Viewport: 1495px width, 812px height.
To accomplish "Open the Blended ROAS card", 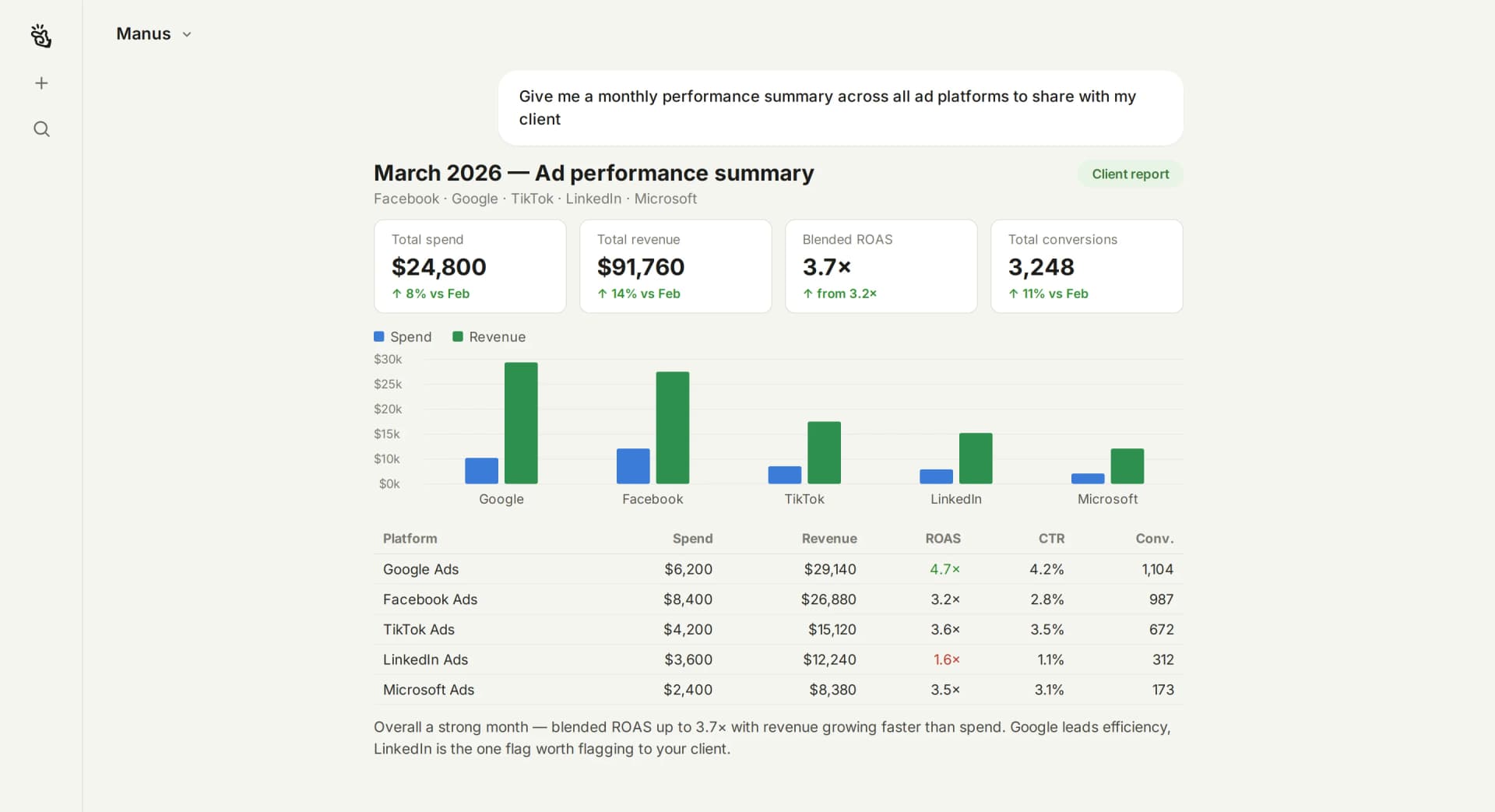I will pos(881,266).
